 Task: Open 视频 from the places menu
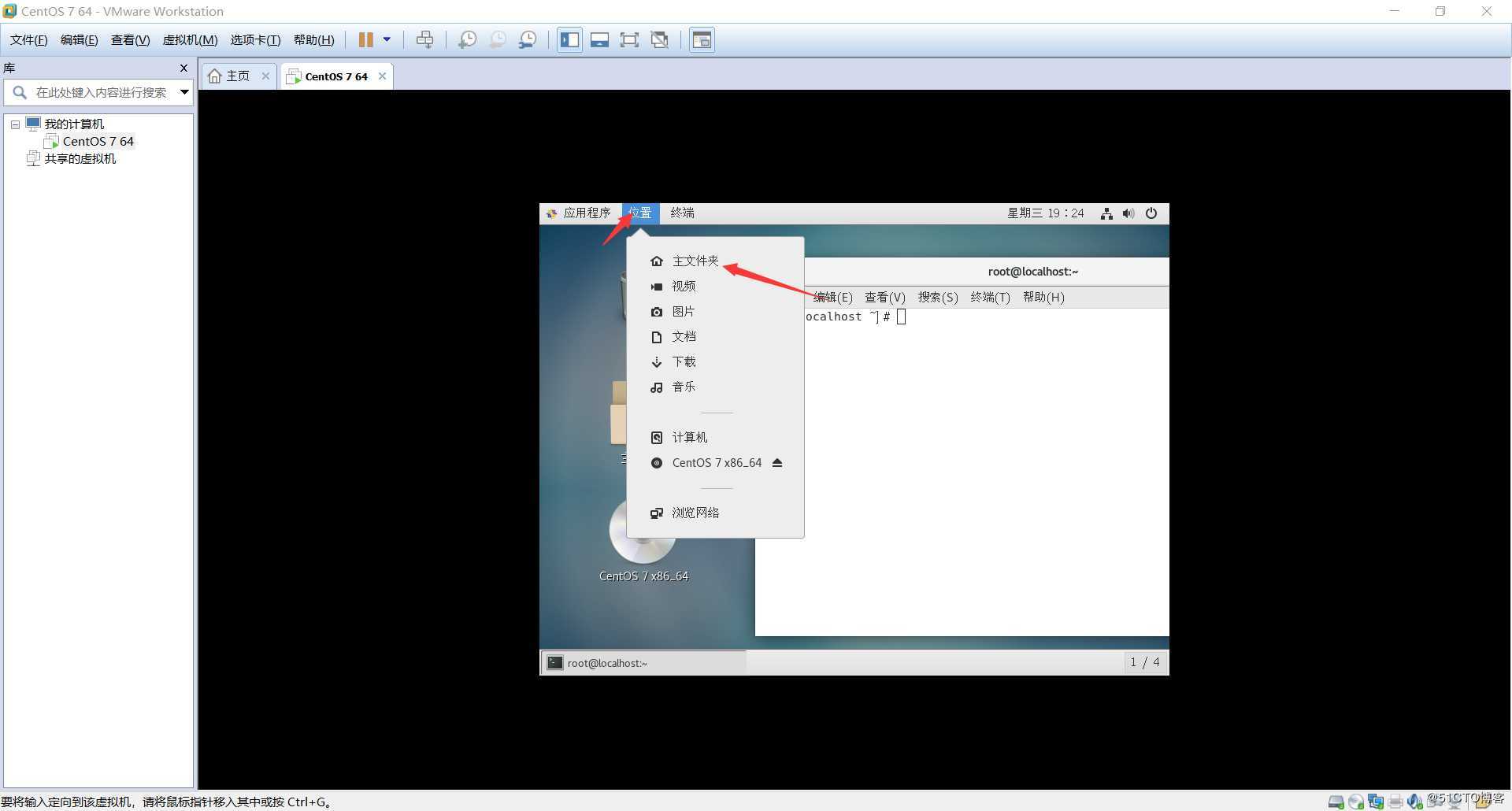pyautogui.click(x=715, y=286)
